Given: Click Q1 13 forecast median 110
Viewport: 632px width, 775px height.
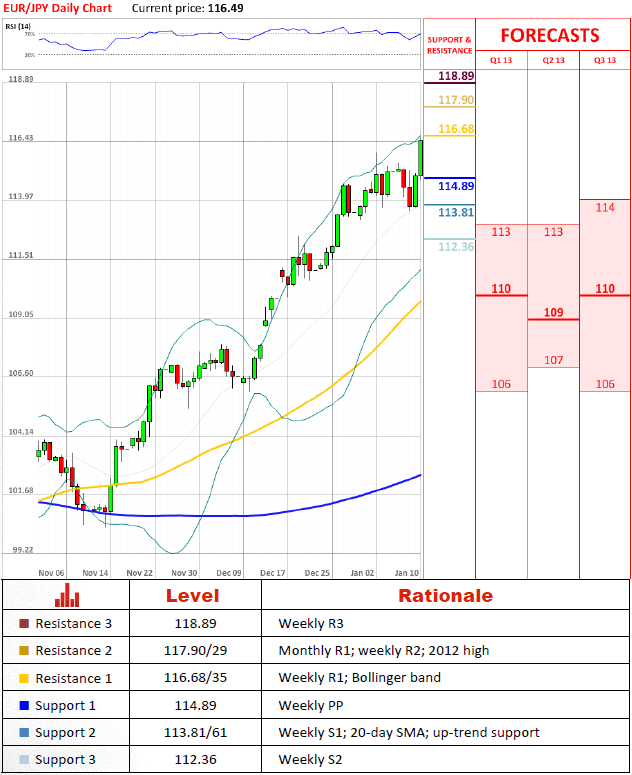Looking at the screenshot, I should click(501, 289).
